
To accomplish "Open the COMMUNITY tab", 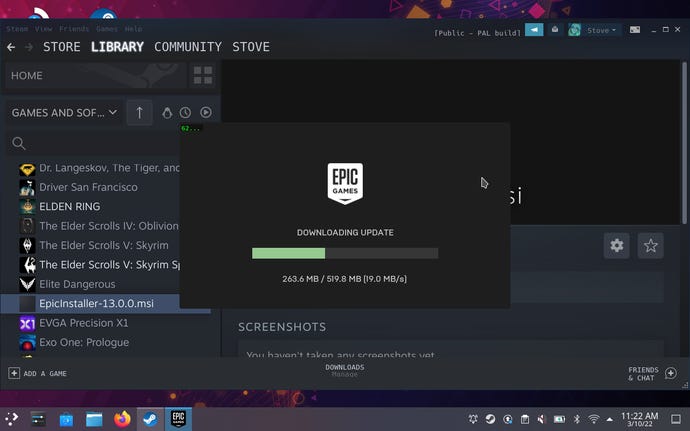I will coord(188,47).
